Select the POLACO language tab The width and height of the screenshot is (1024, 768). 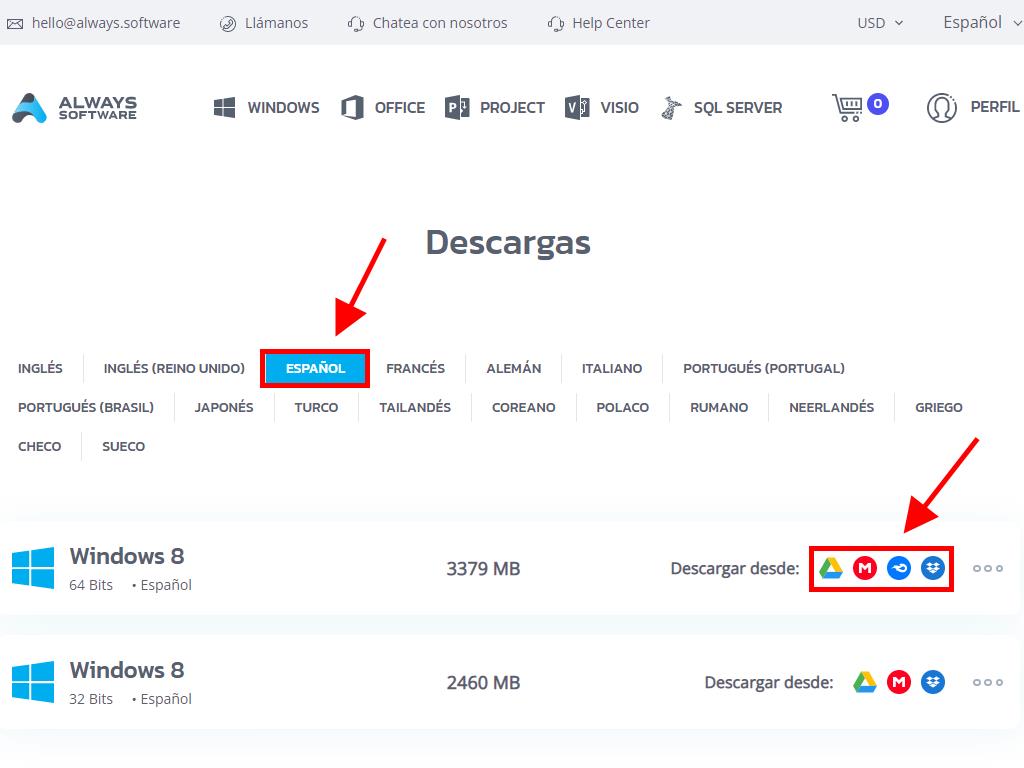pyautogui.click(x=623, y=408)
